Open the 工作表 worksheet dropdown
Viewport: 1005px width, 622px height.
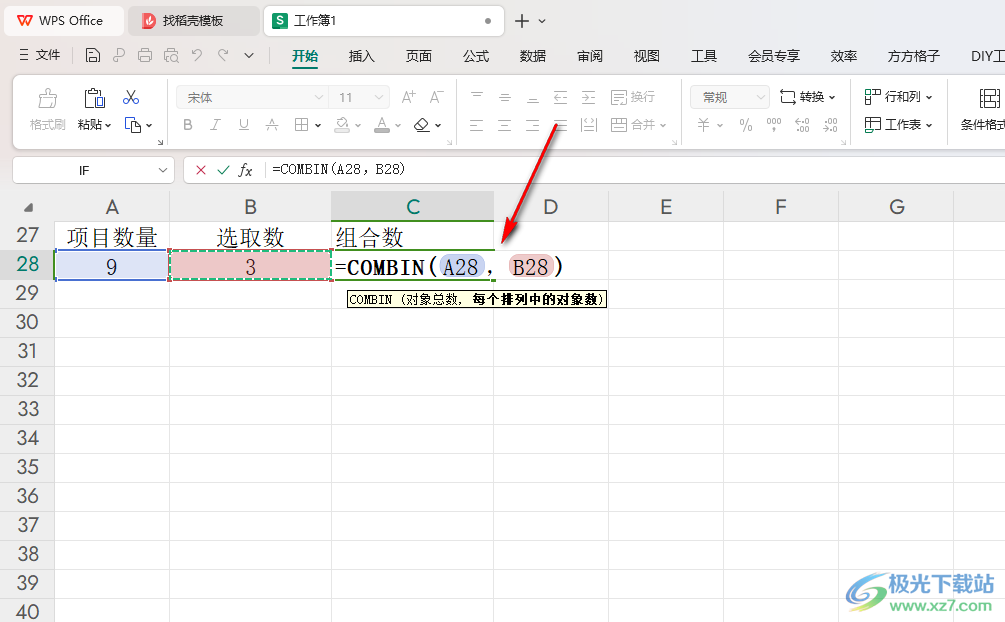click(x=898, y=125)
